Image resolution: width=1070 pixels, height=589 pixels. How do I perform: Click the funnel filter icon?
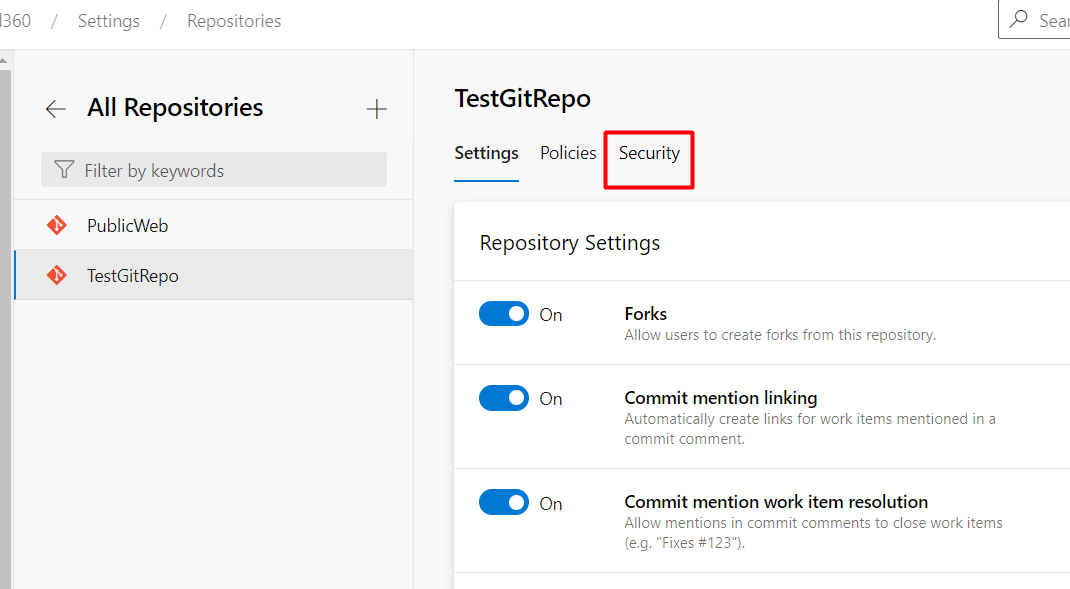64,170
